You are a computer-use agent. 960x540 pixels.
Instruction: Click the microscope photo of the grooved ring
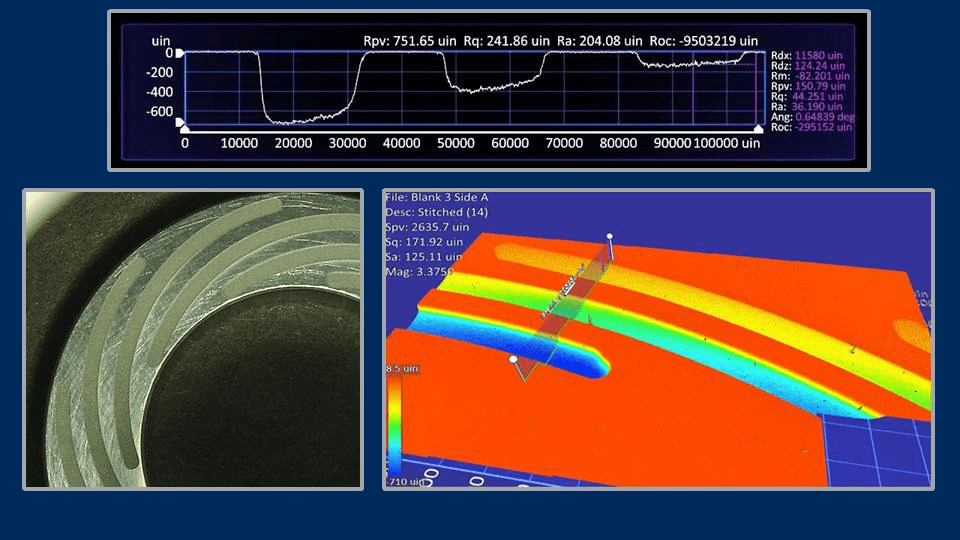pyautogui.click(x=193, y=339)
